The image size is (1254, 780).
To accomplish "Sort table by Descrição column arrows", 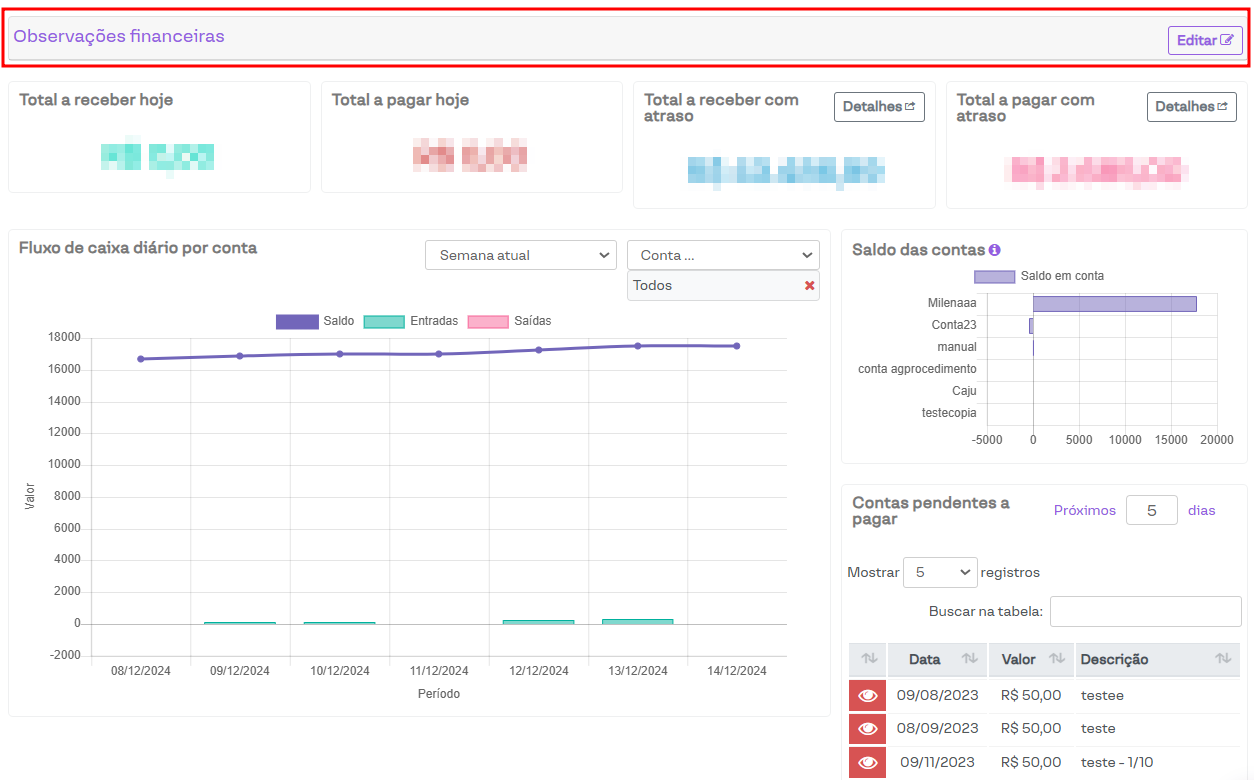I will pyautogui.click(x=1222, y=659).
